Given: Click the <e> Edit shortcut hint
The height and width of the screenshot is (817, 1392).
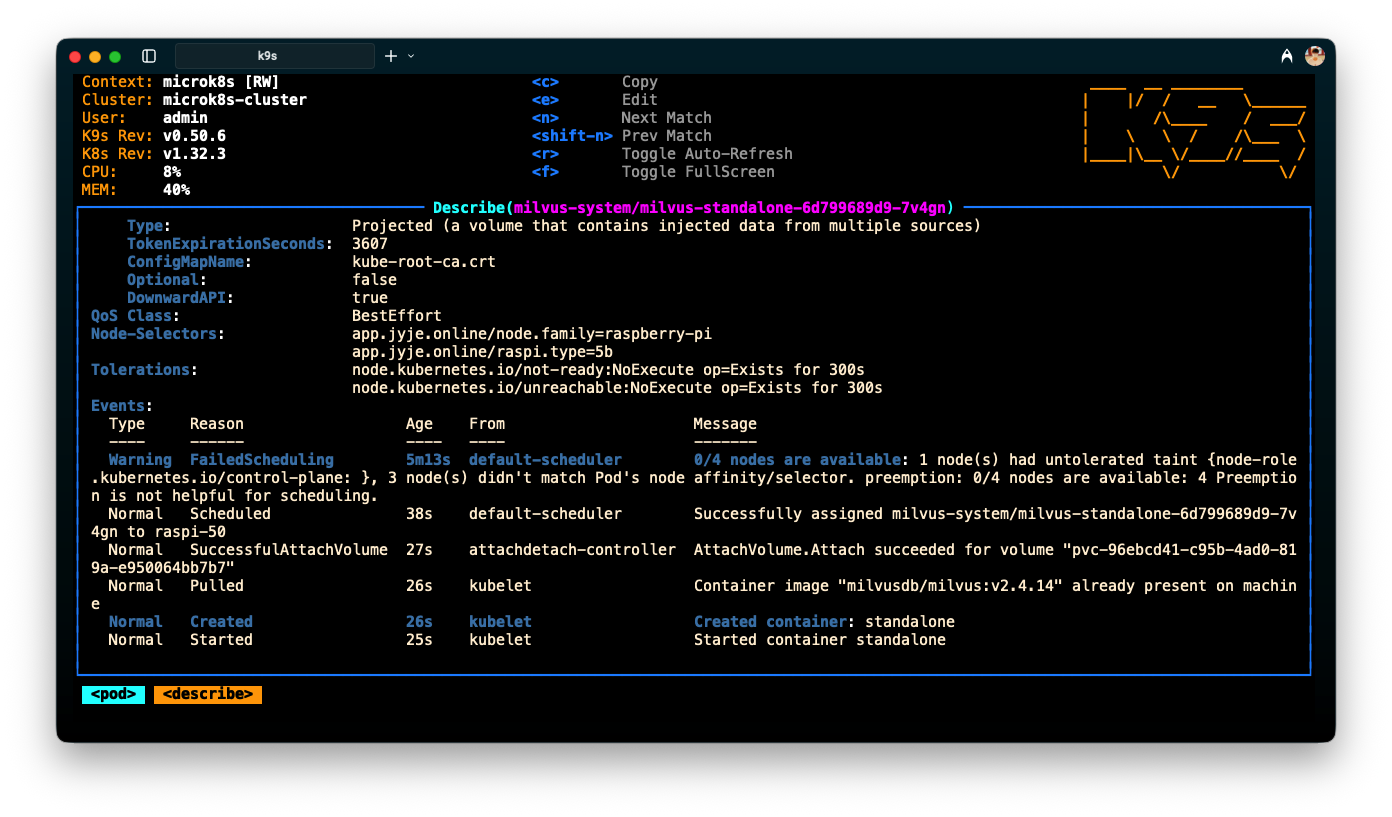Looking at the screenshot, I should (x=595, y=100).
